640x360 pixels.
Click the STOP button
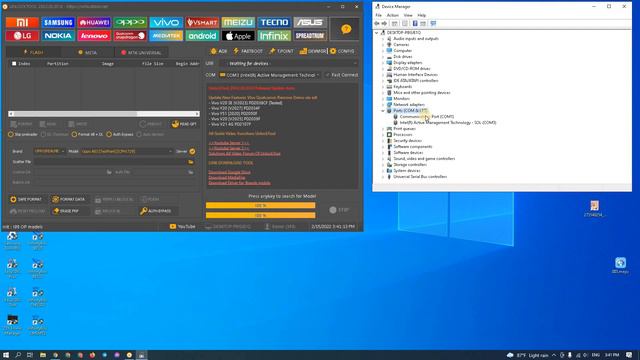[339, 210]
